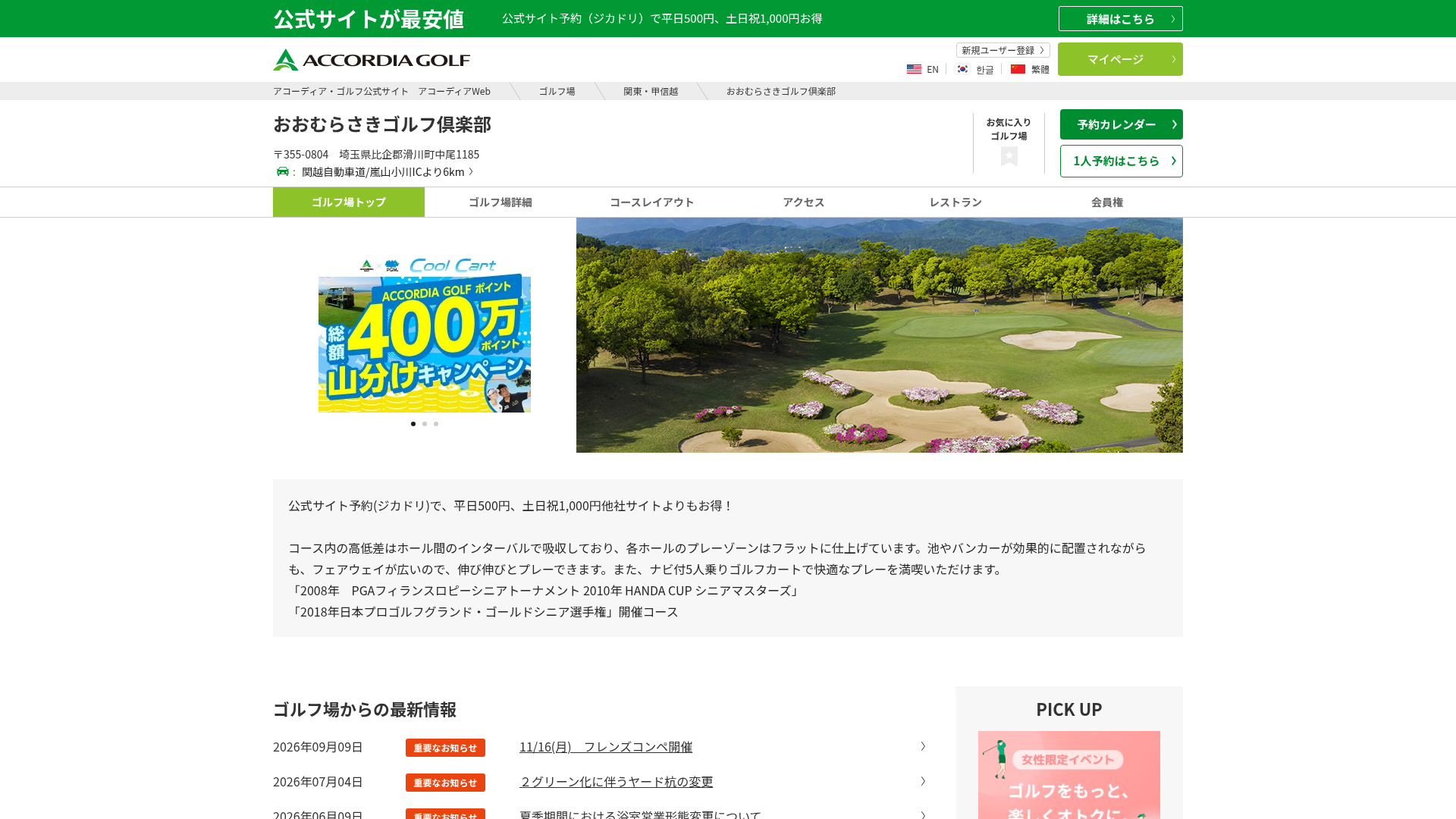Open the 2グリーン化に伴うヤード杭の変更 link
1456x819 pixels.
click(x=617, y=782)
